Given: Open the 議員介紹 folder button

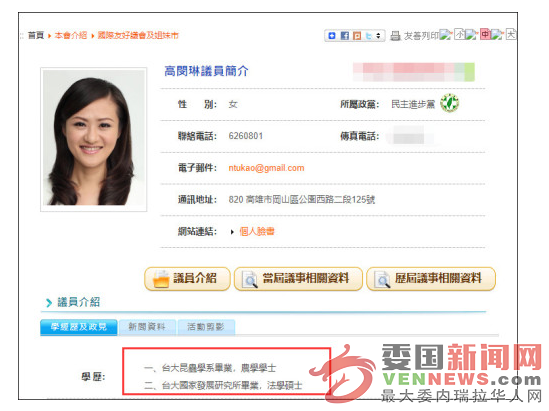Looking at the screenshot, I should coord(187,279).
